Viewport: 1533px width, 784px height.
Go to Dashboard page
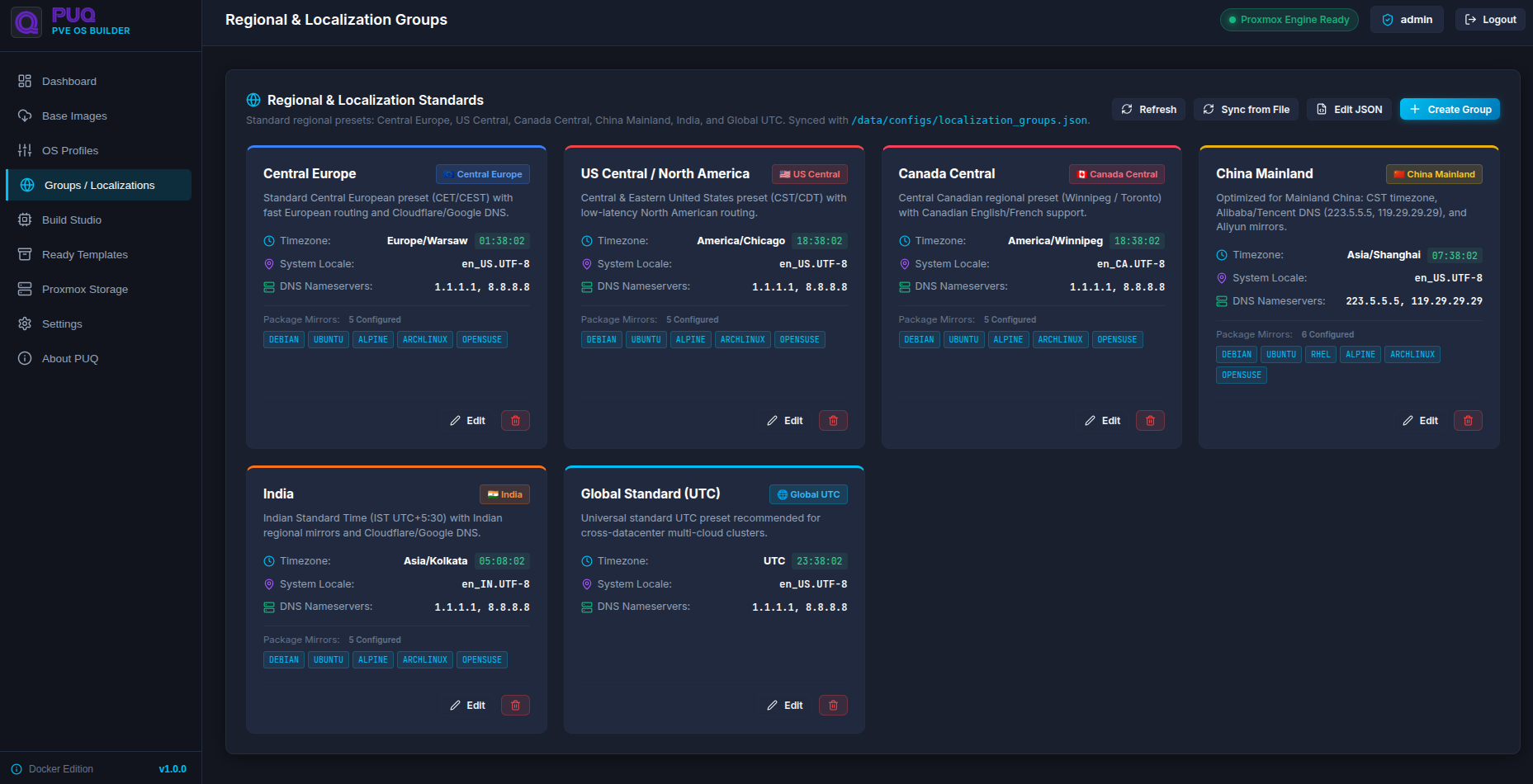(99, 81)
